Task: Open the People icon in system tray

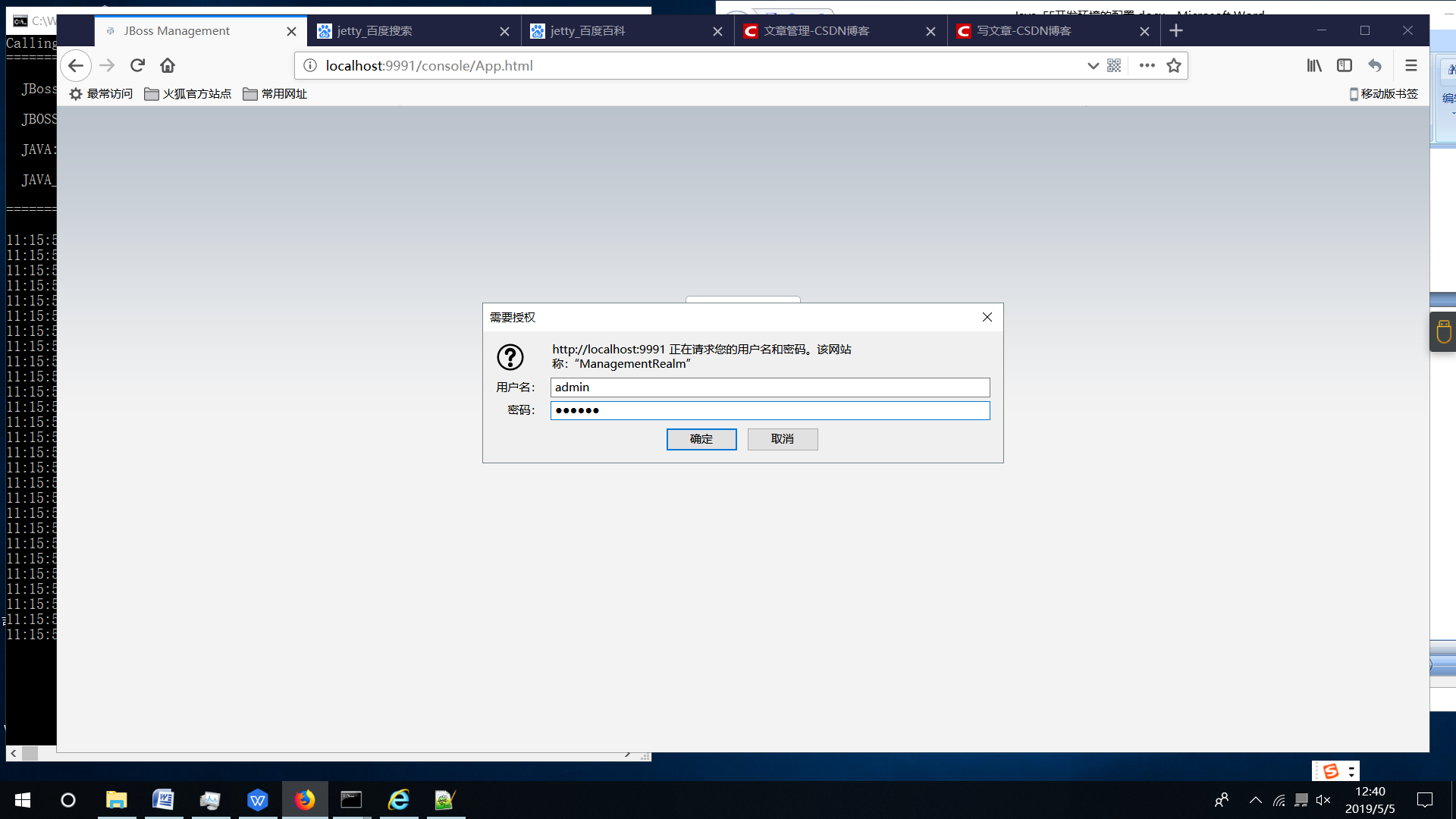Action: pos(1222,800)
